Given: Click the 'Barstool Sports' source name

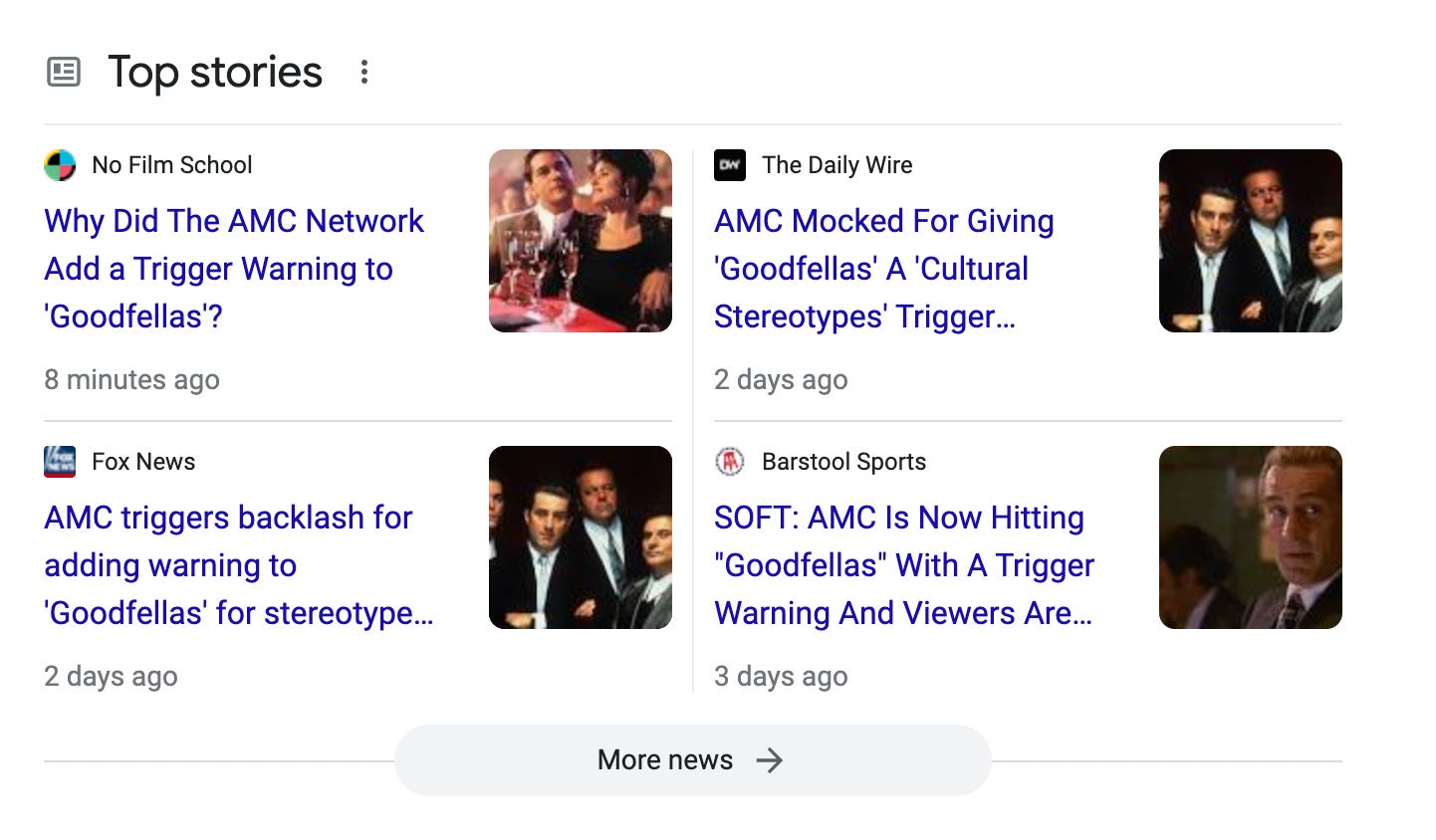Looking at the screenshot, I should [844, 462].
